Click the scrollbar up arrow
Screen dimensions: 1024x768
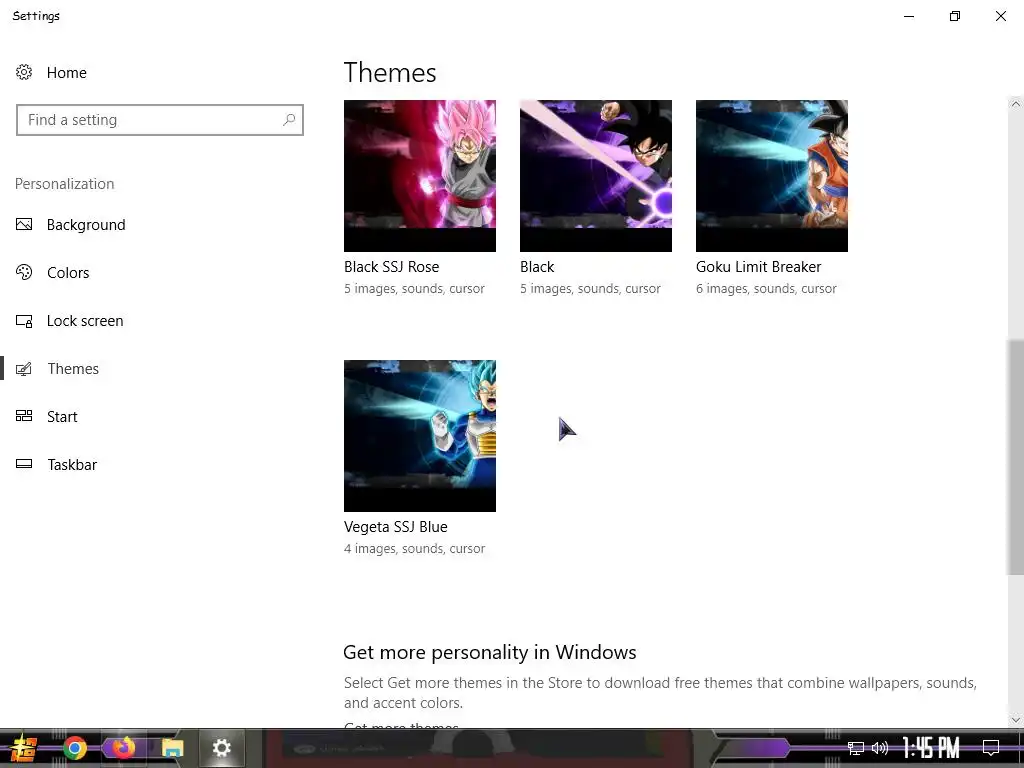click(x=1015, y=104)
